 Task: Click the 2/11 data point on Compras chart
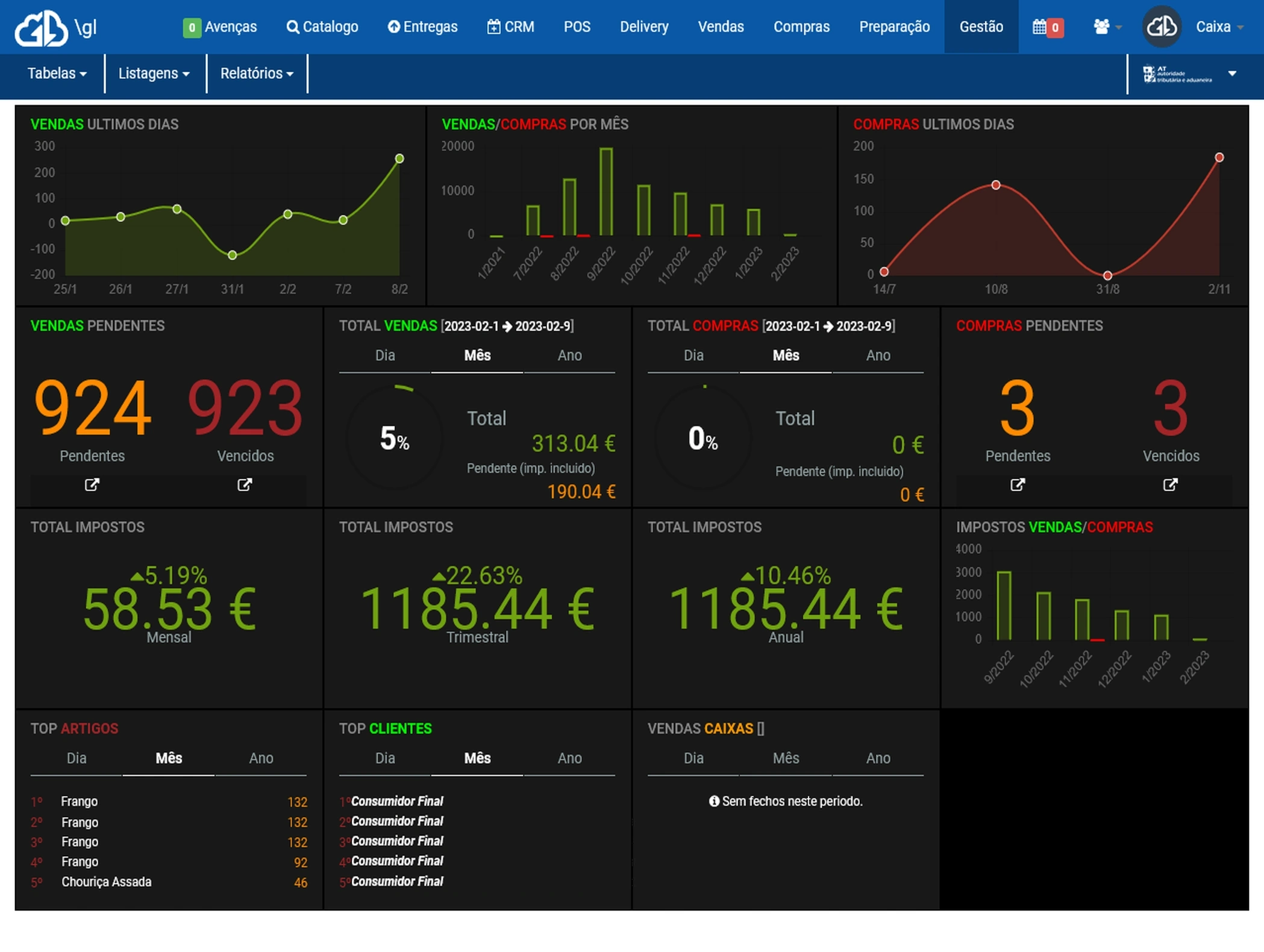[x=1218, y=158]
